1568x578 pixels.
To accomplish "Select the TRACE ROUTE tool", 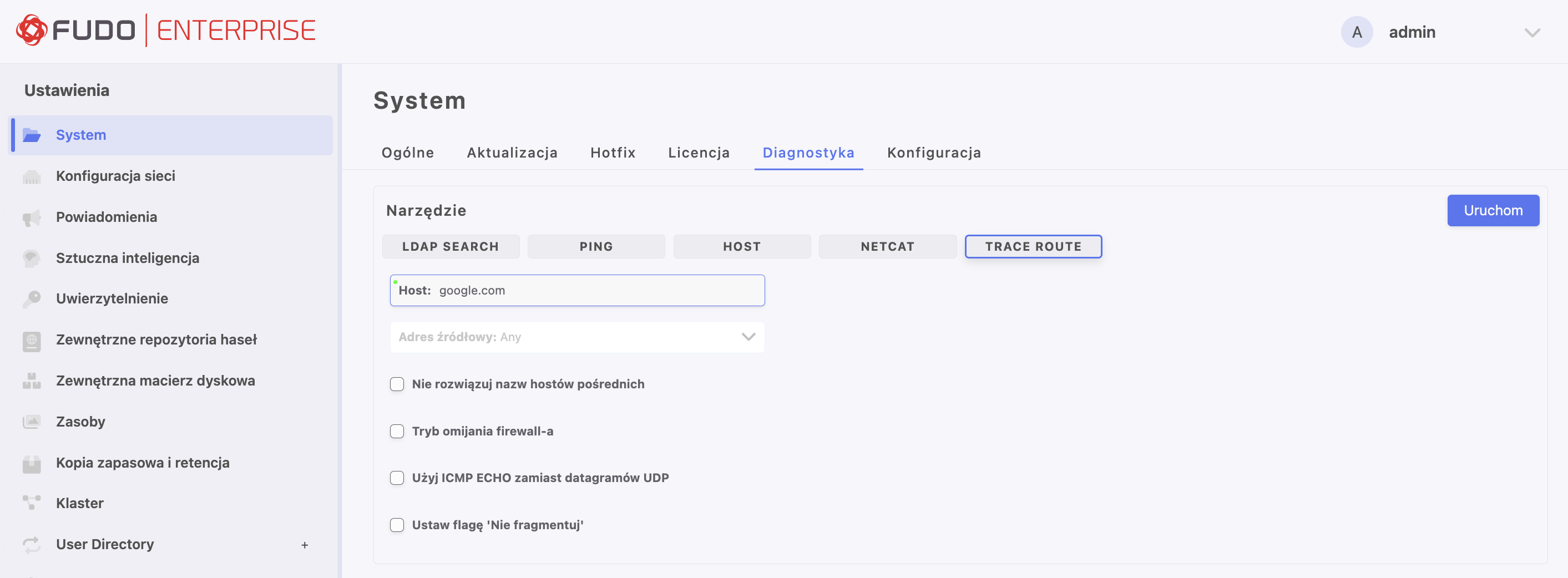I will click(x=1033, y=246).
